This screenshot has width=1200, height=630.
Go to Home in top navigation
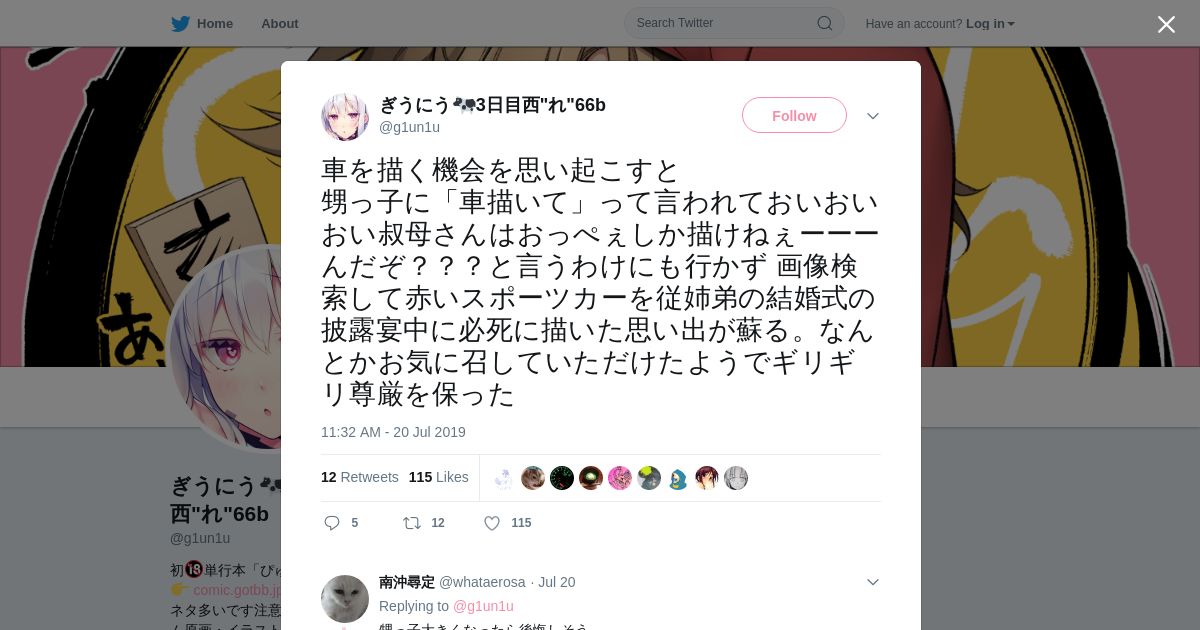215,24
